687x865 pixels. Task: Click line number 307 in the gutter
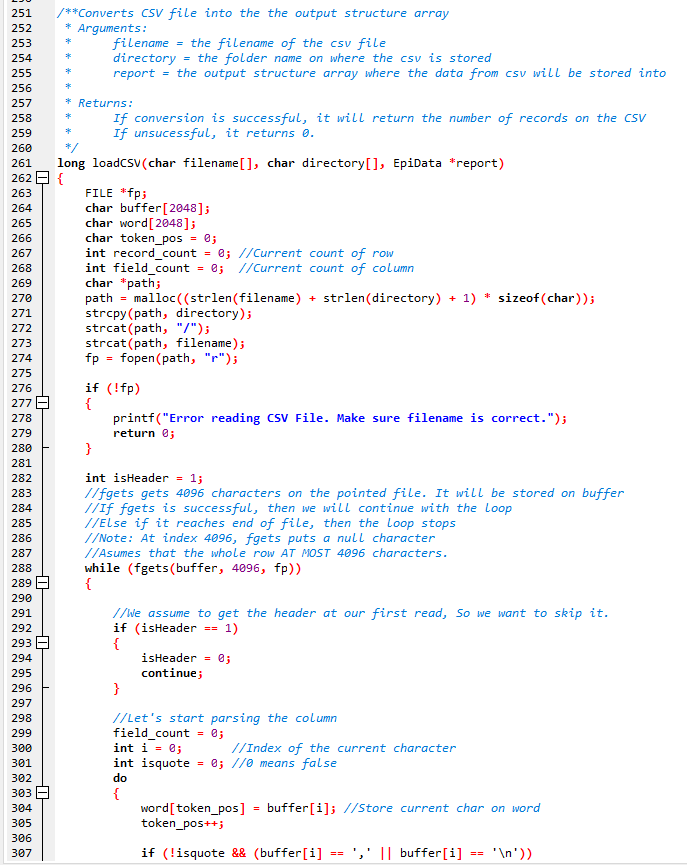[x=22, y=853]
